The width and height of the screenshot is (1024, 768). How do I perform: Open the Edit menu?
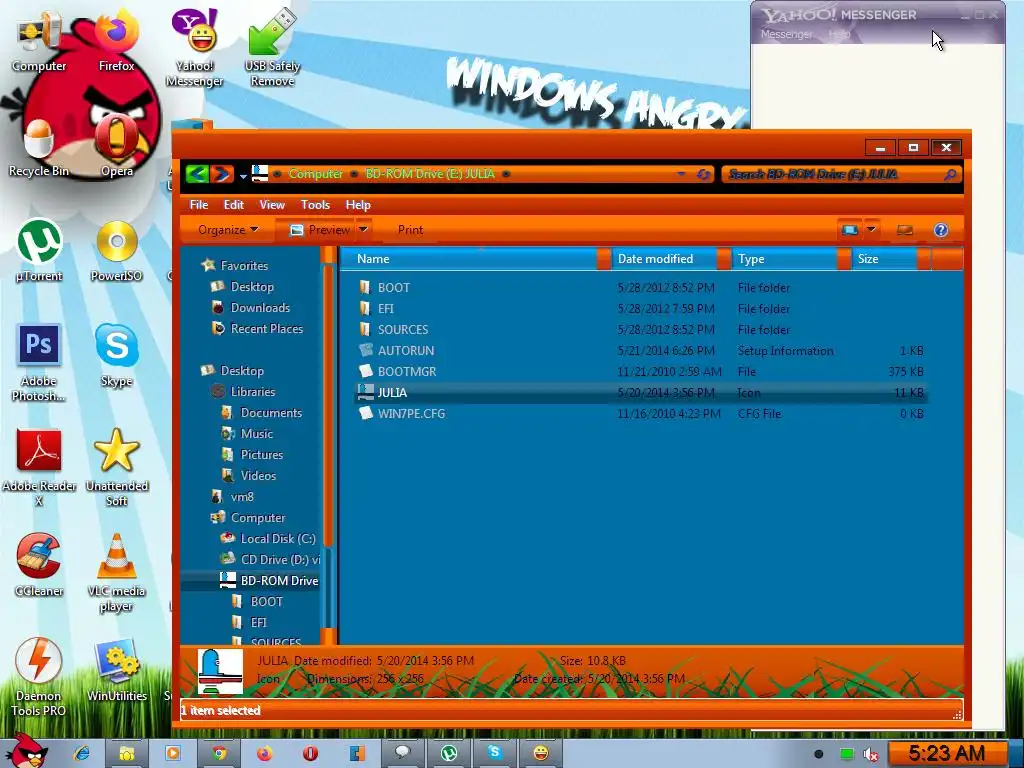[233, 204]
